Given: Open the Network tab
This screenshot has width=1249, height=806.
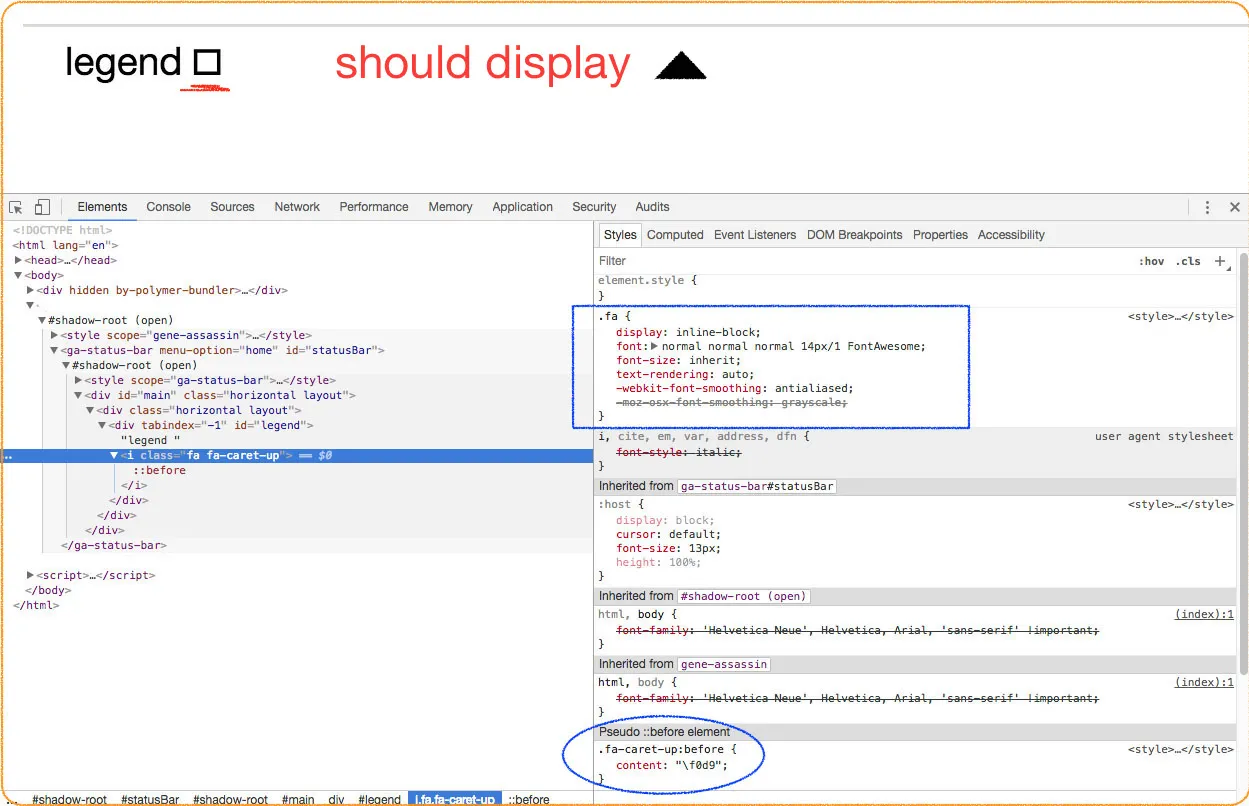Looking at the screenshot, I should tap(297, 207).
